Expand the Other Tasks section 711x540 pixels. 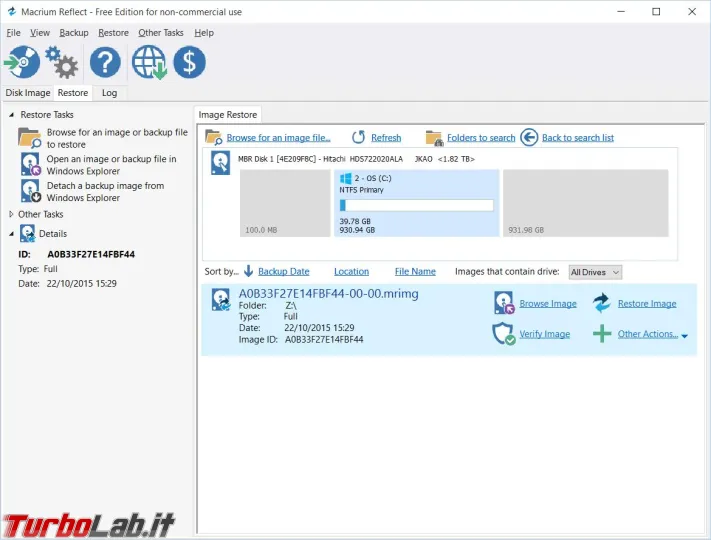(11, 214)
